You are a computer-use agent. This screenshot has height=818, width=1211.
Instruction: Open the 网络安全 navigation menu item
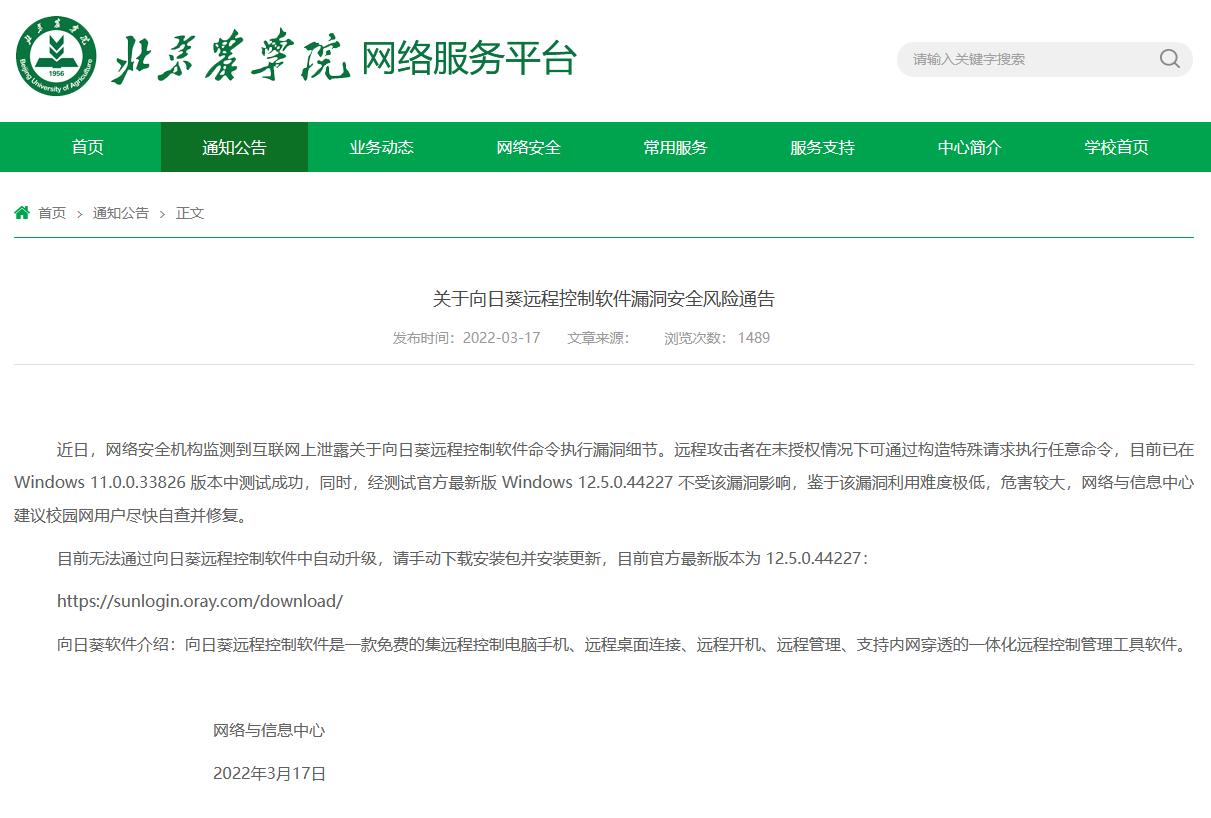(527, 147)
